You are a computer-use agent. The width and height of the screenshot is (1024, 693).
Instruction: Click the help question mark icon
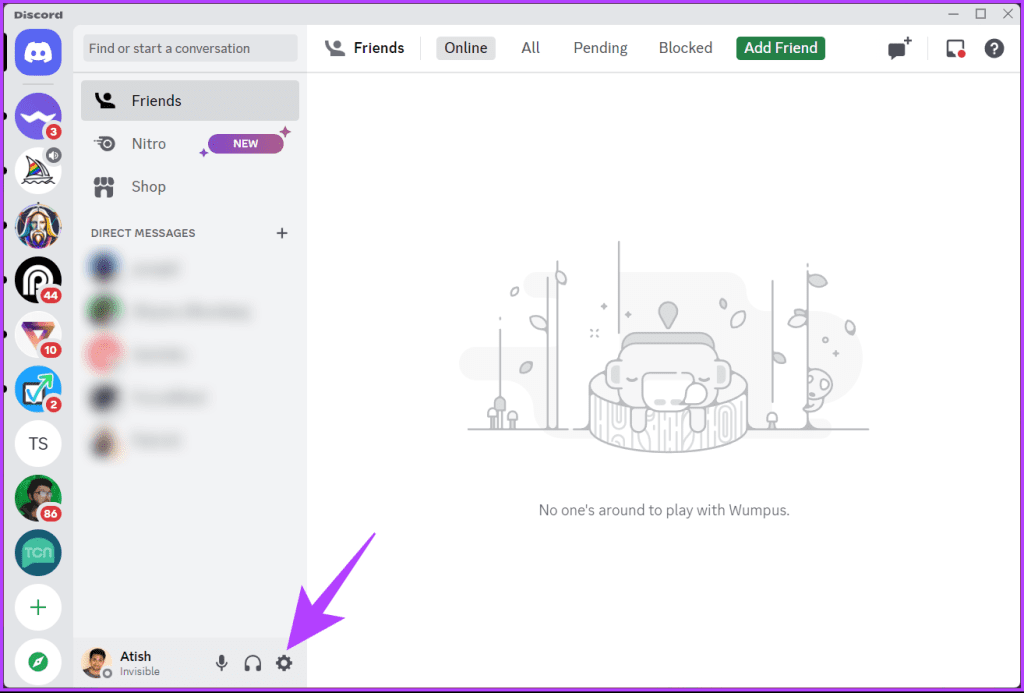993,48
